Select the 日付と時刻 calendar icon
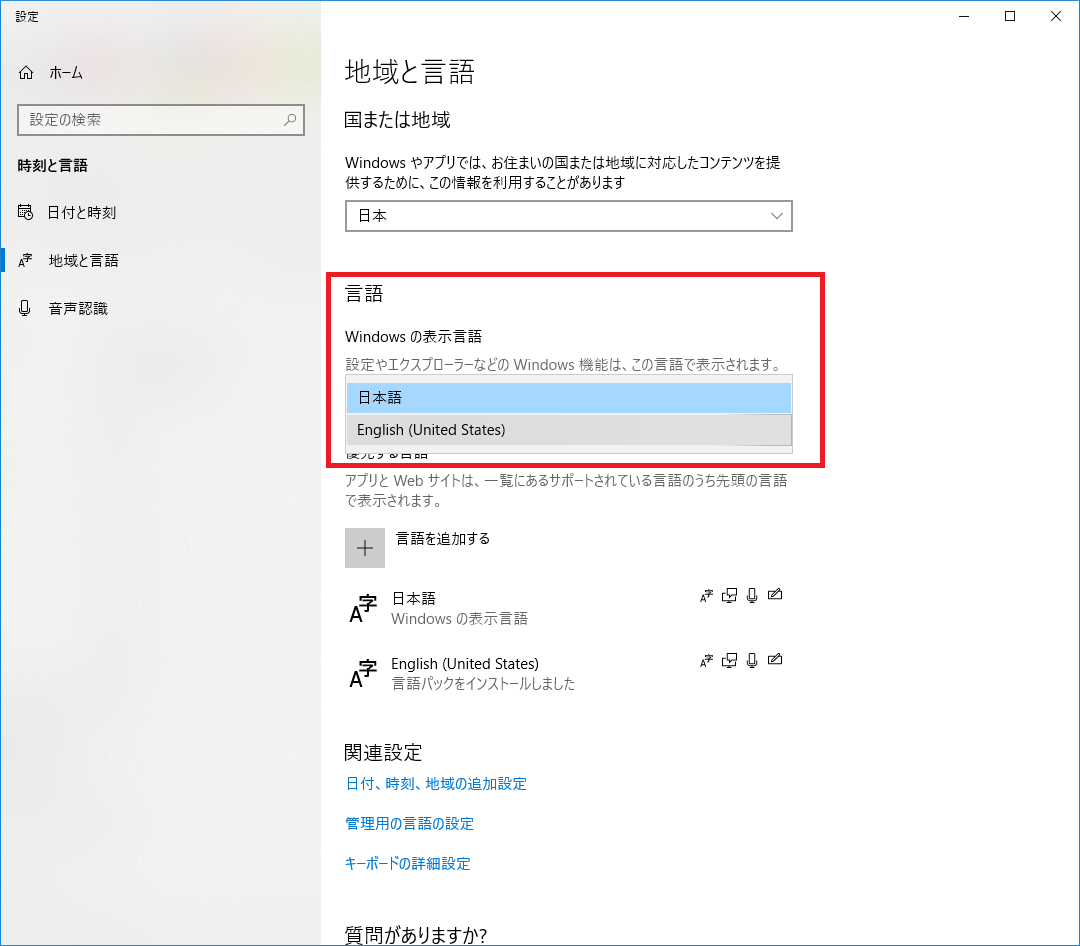This screenshot has height=946, width=1080. tap(23, 212)
